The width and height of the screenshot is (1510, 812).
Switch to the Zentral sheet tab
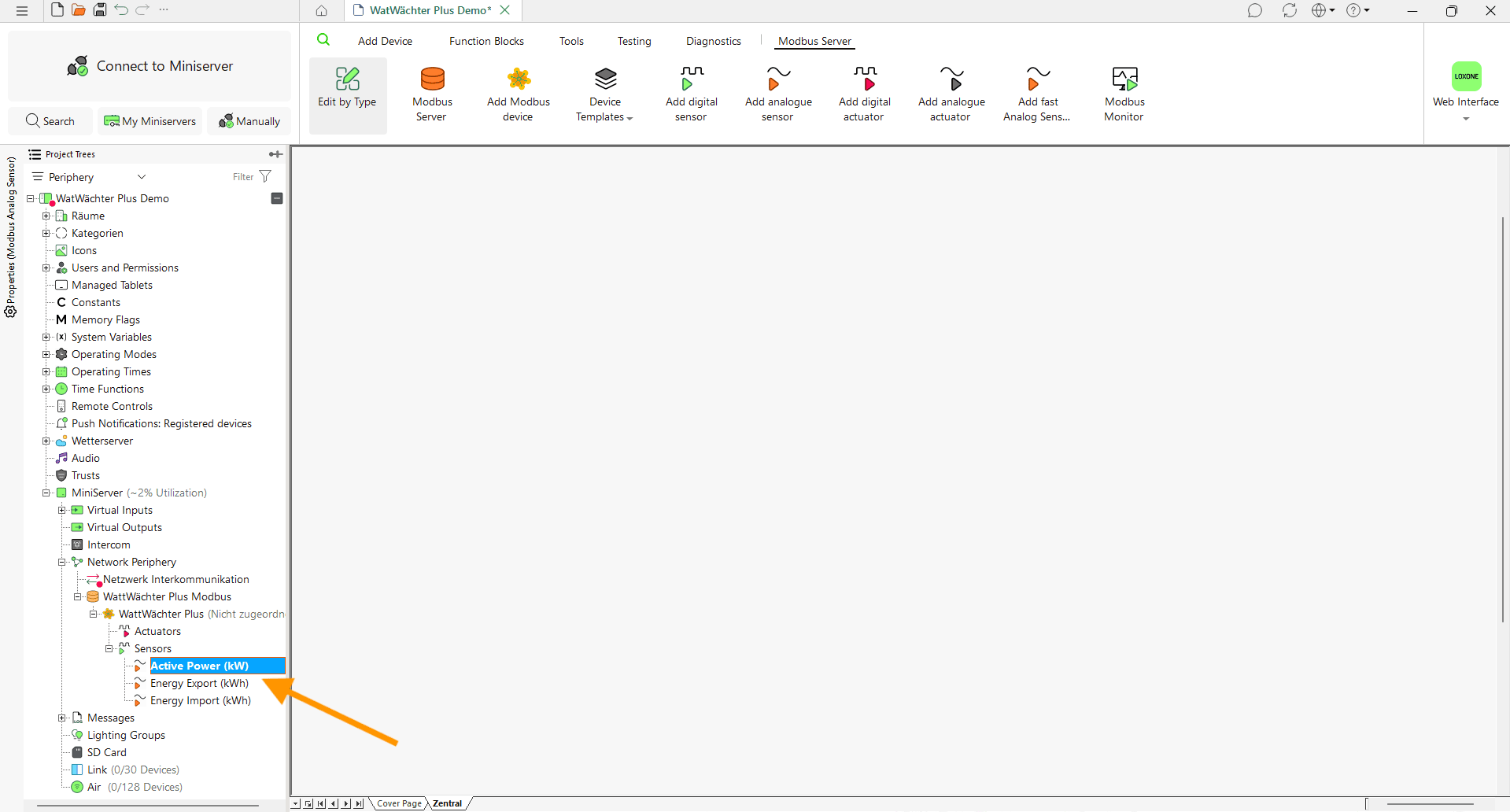click(448, 803)
